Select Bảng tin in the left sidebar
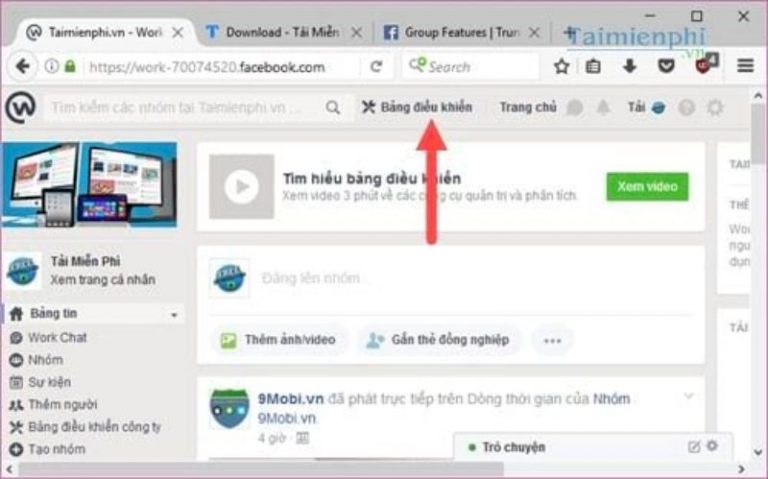768x479 pixels. 93,313
